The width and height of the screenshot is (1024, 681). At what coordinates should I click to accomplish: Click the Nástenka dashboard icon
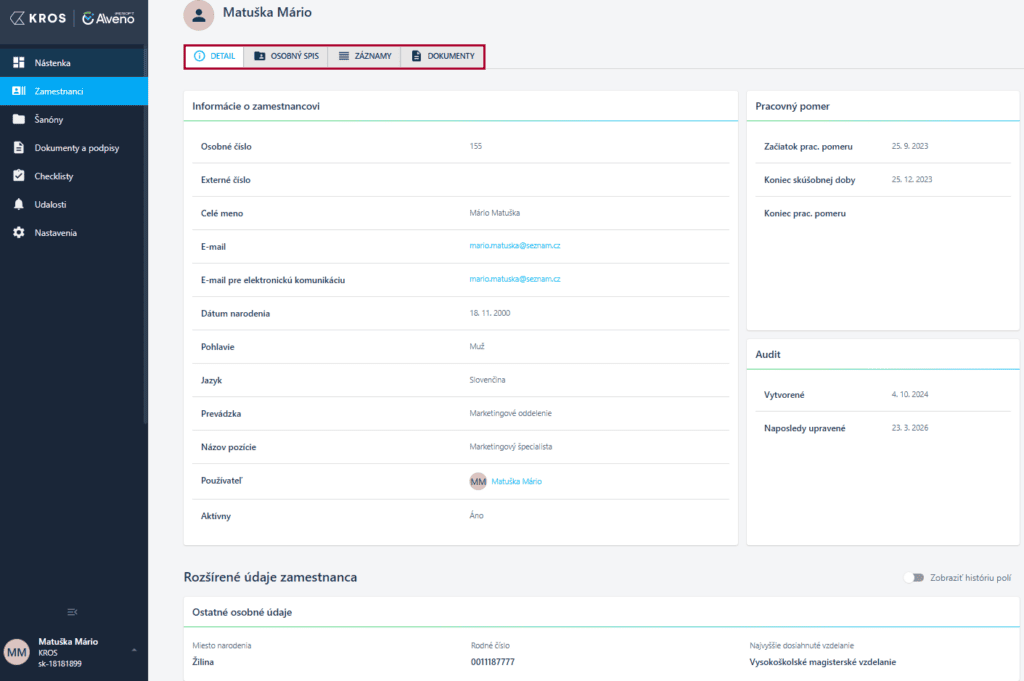click(18, 63)
